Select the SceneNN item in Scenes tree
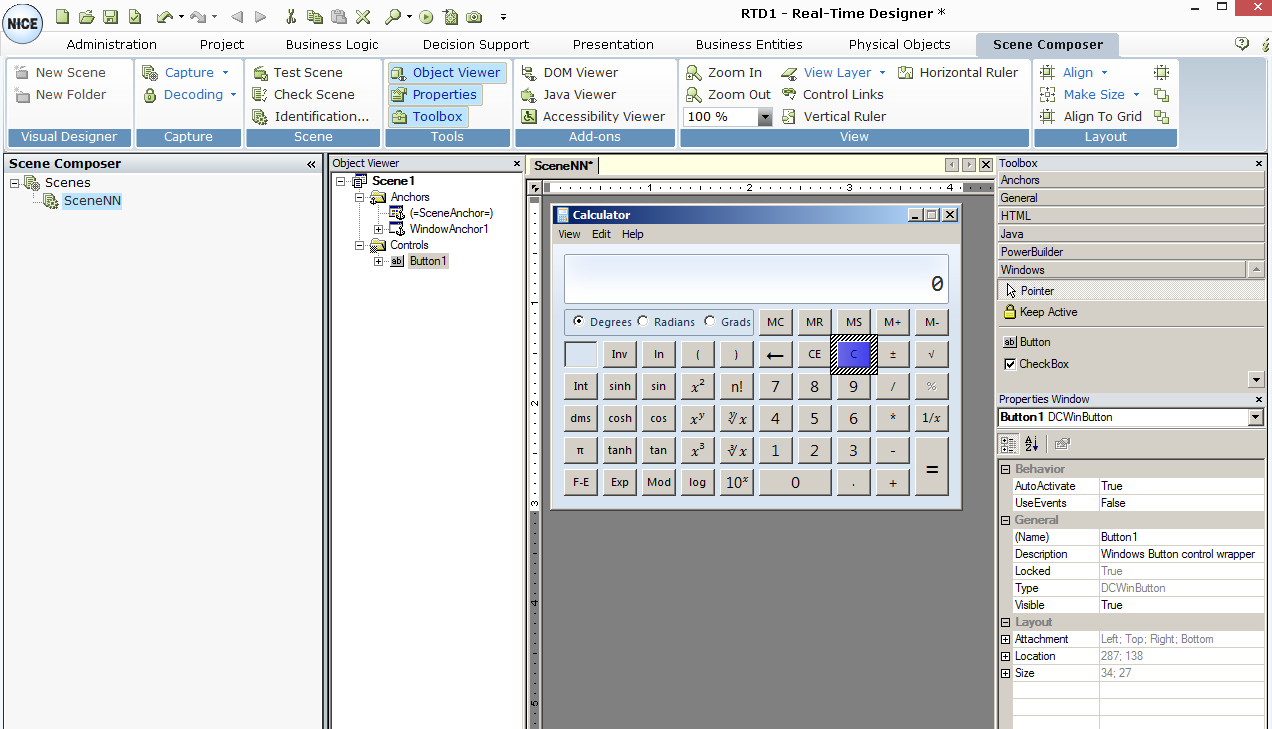1272x729 pixels. [92, 201]
